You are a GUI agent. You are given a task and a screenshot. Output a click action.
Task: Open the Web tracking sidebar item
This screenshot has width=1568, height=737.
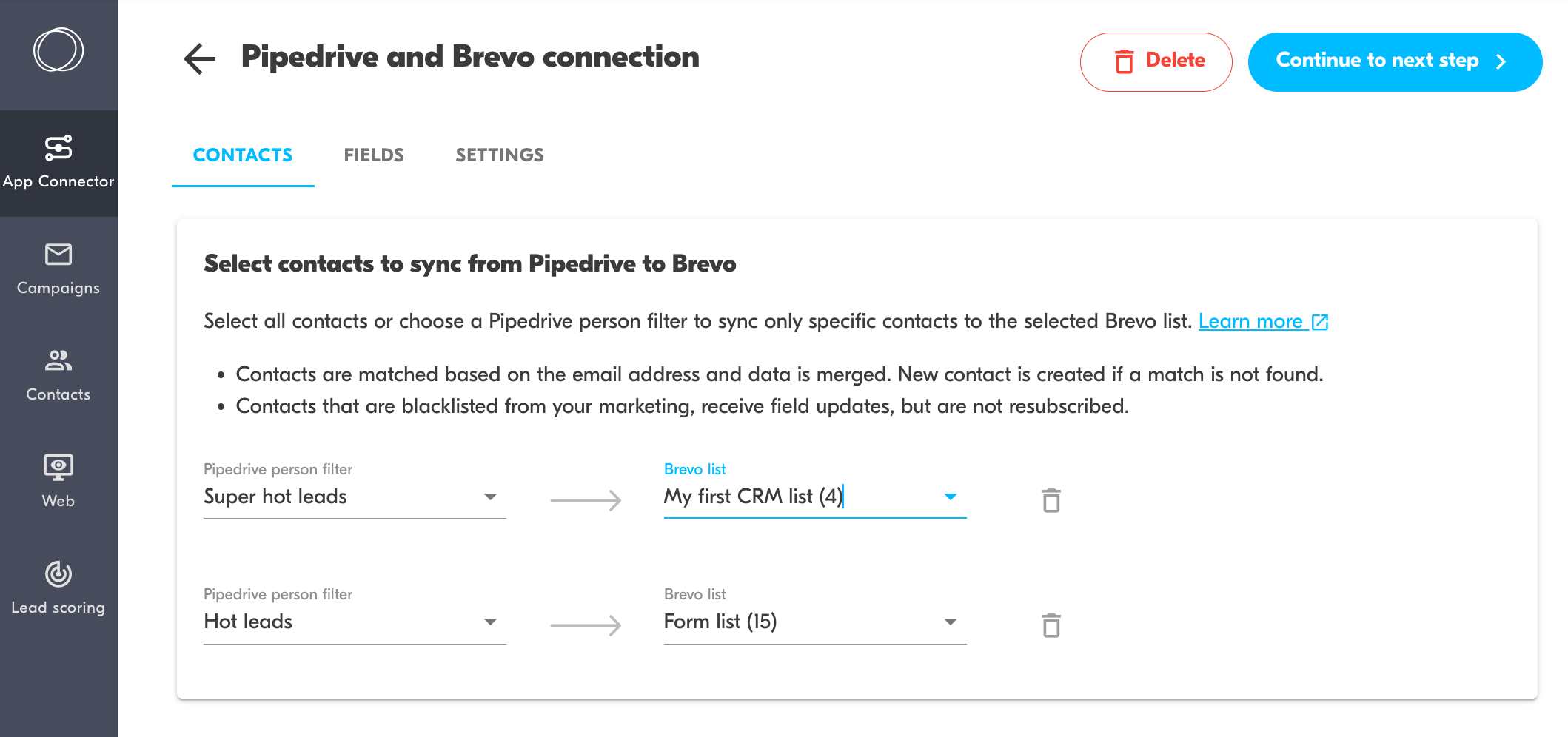pos(58,482)
